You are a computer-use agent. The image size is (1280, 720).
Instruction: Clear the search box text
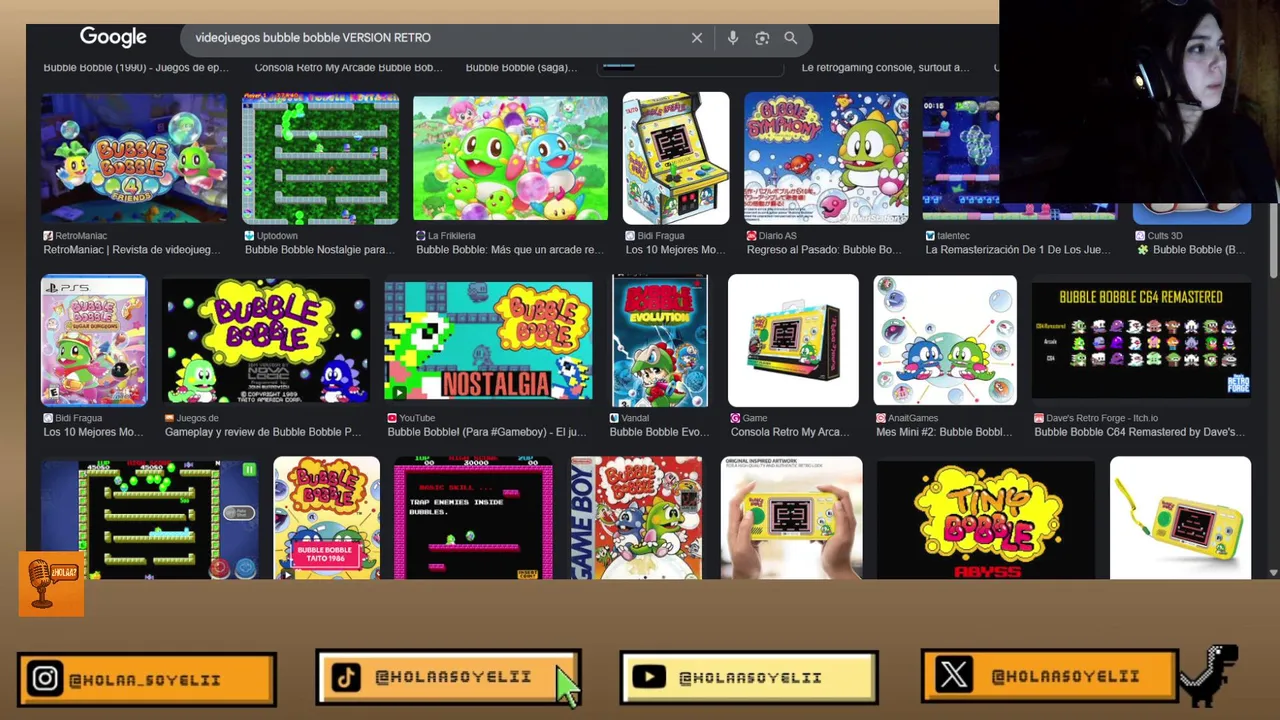[x=697, y=38]
